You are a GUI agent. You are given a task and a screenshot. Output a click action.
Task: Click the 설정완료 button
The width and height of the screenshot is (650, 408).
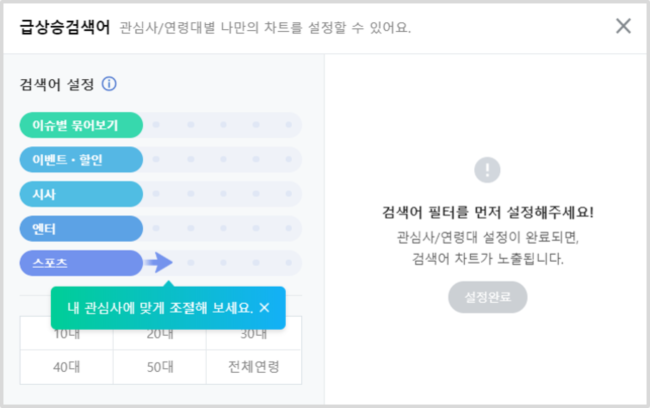[x=488, y=297]
